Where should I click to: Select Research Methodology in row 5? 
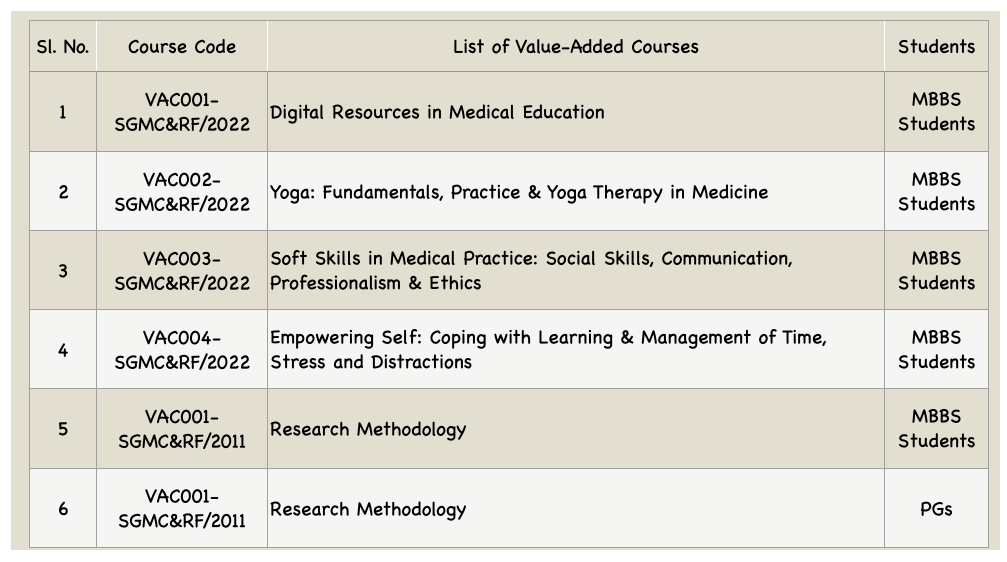coord(368,429)
